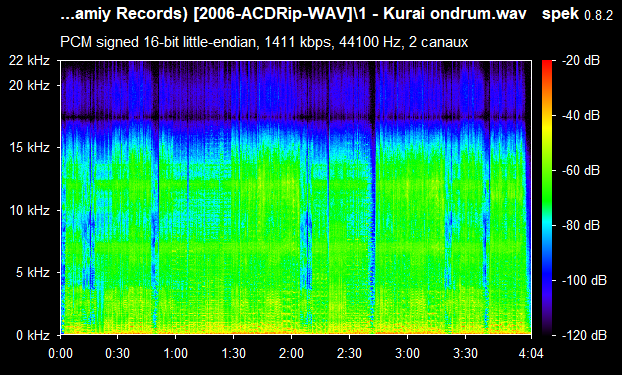Image resolution: width=622 pixels, height=375 pixels.
Task: Click the 20 kHz frequency axis label
Action: click(29, 85)
